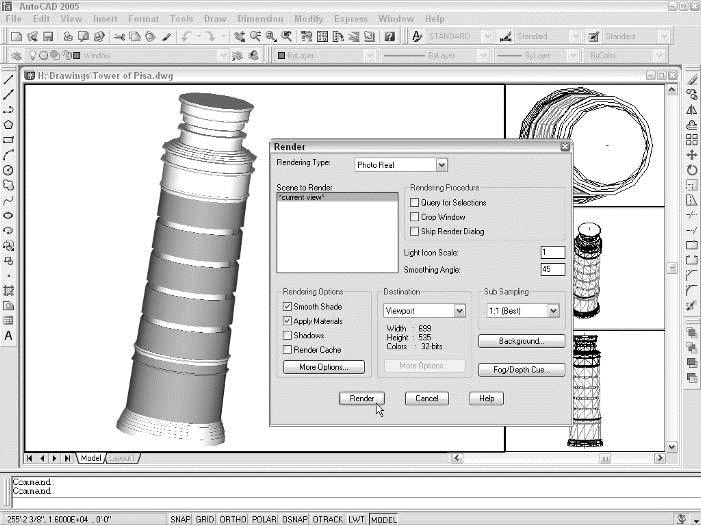Select the Move tool in the Modify toolbar
The height and width of the screenshot is (526, 701).
pos(692,155)
